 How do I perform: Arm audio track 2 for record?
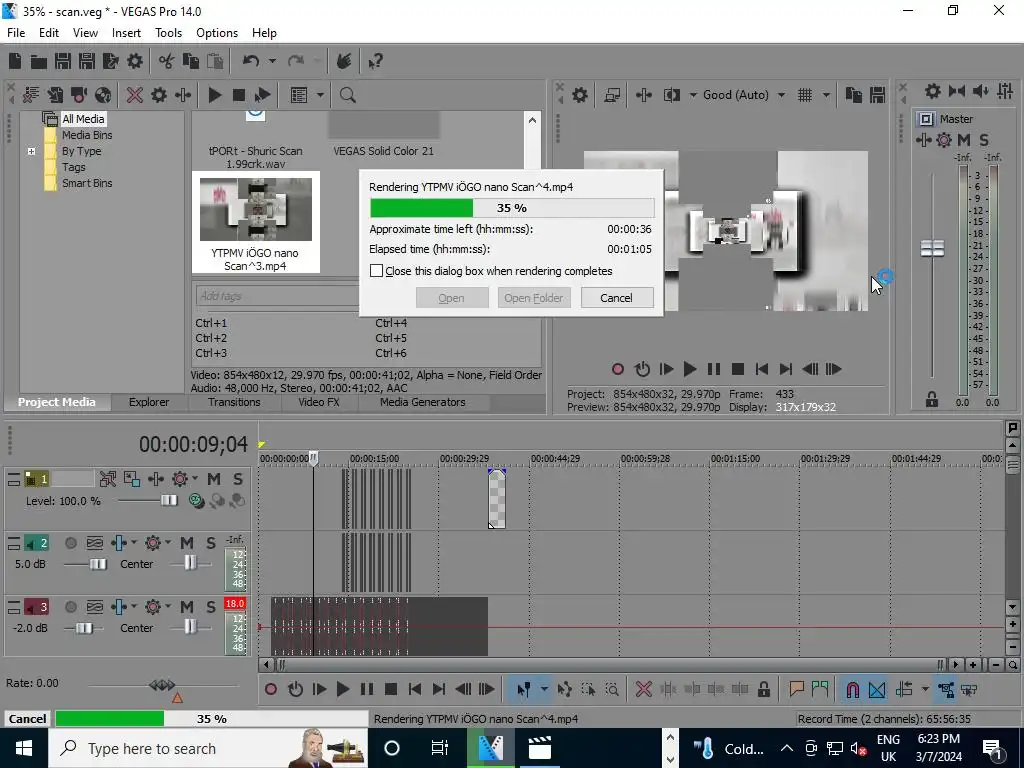coord(71,543)
